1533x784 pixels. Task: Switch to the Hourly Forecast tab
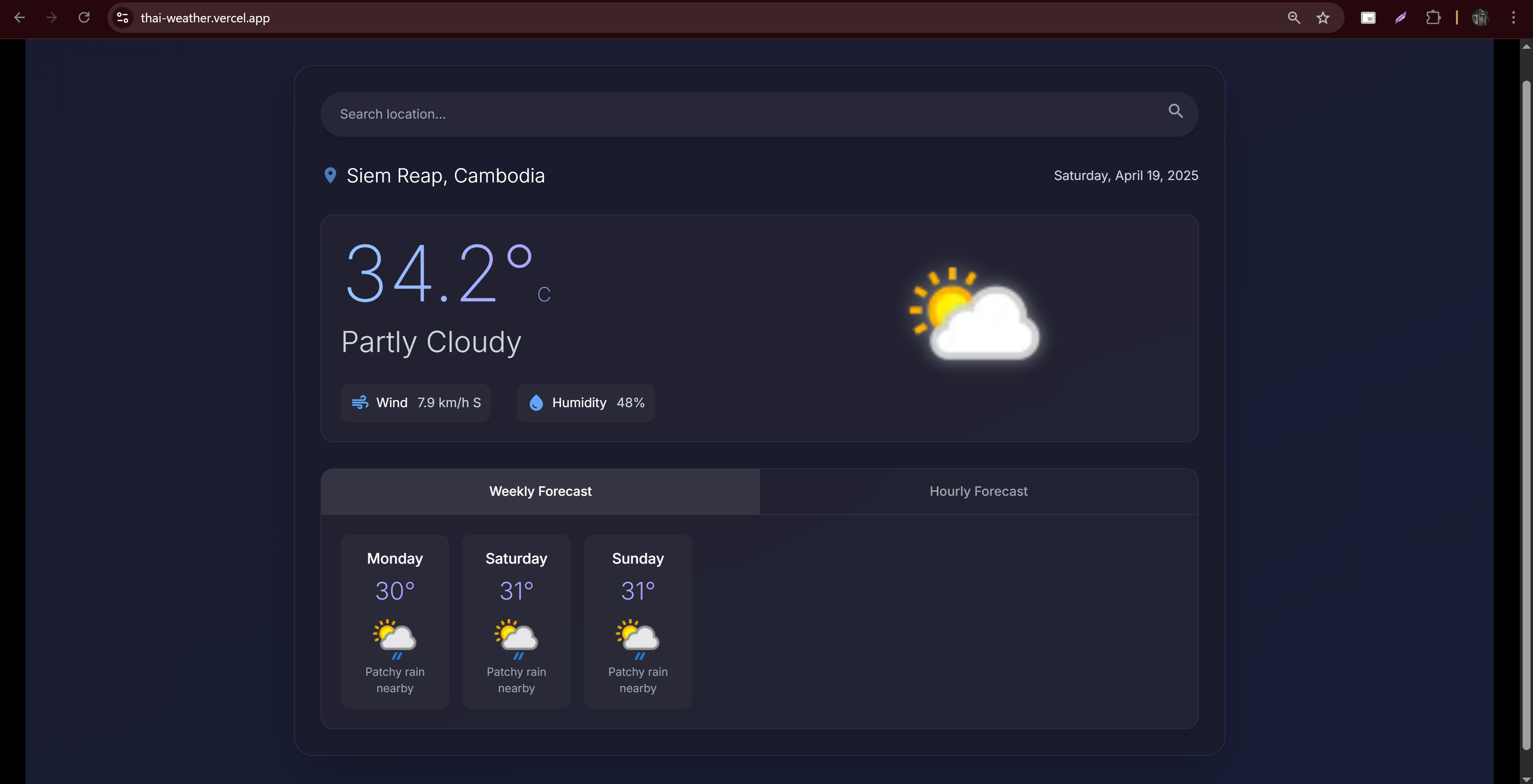click(x=978, y=491)
